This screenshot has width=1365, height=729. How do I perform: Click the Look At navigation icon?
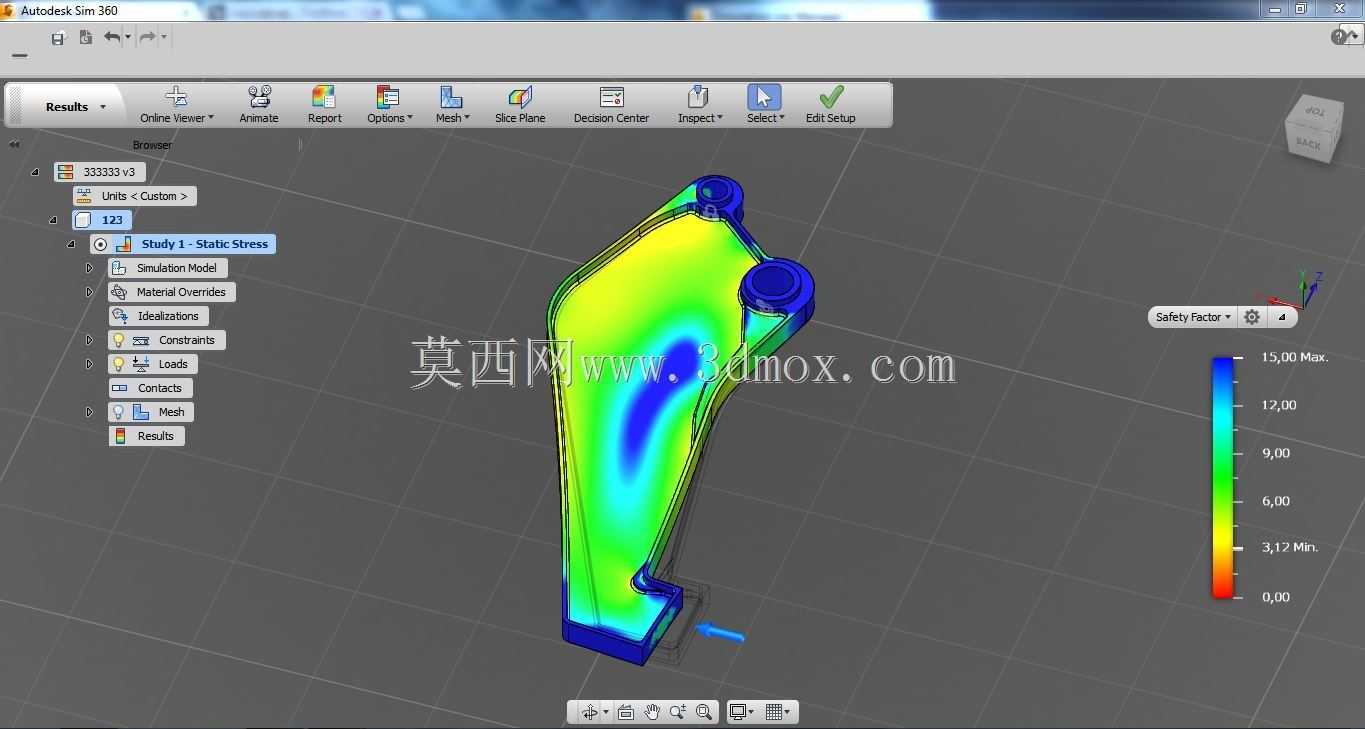point(626,712)
